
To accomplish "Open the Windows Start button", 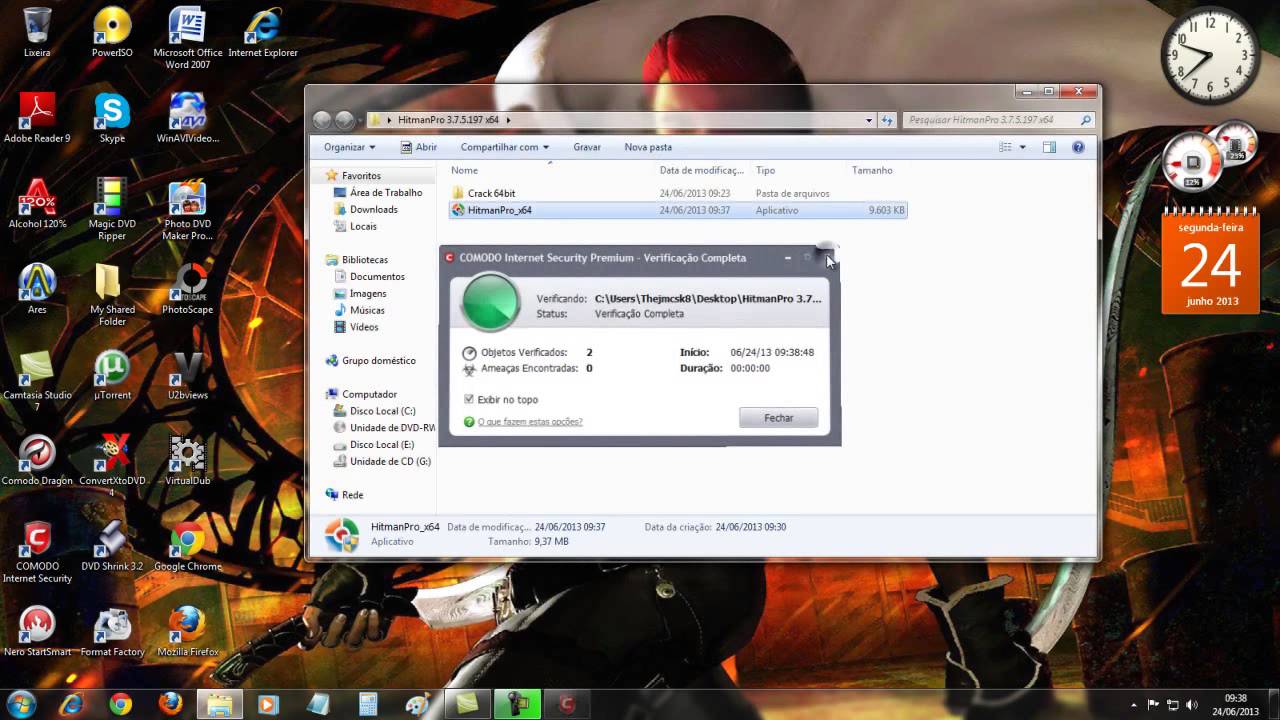I will tap(21, 703).
